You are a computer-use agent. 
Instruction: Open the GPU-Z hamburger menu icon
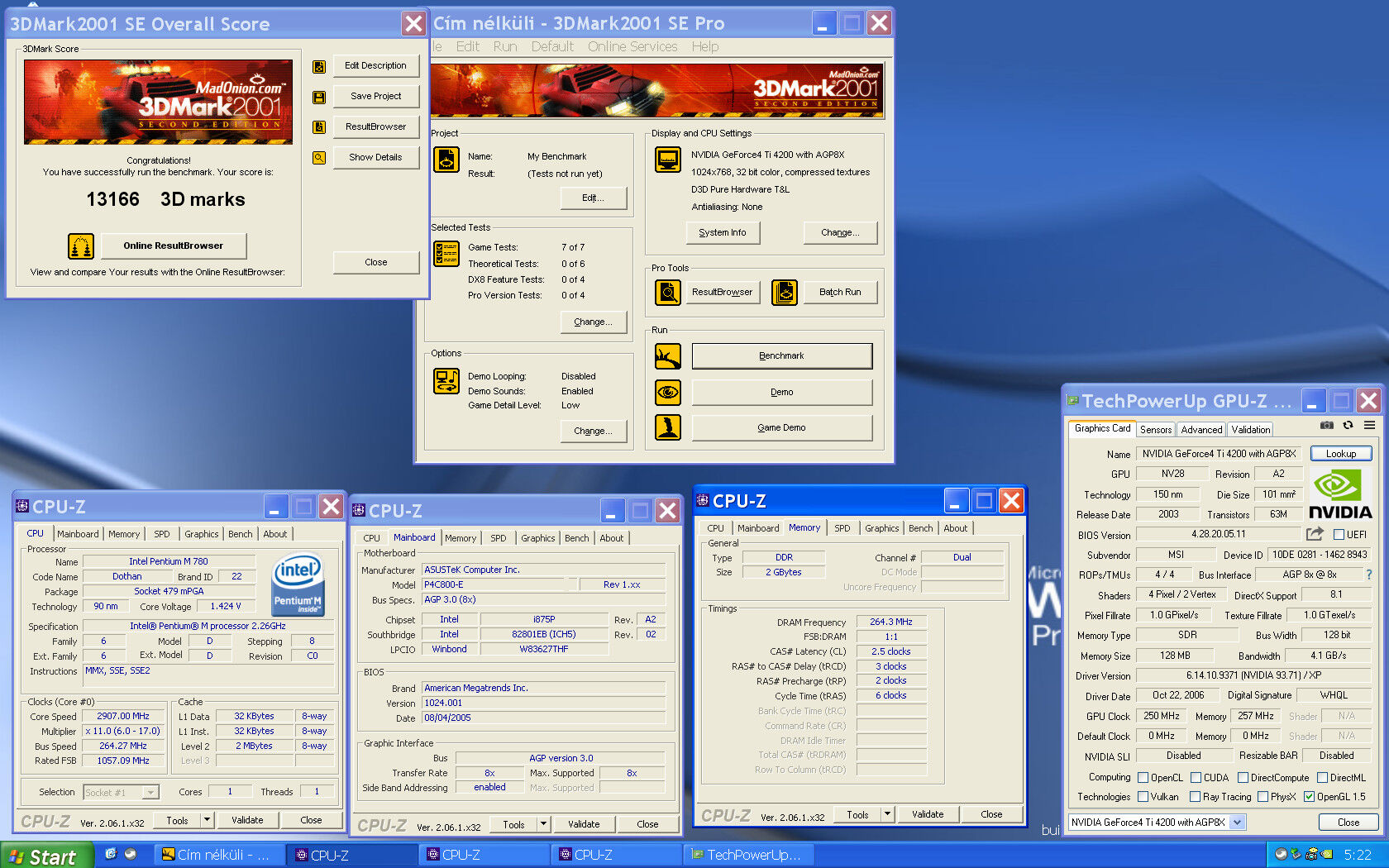[1370, 426]
